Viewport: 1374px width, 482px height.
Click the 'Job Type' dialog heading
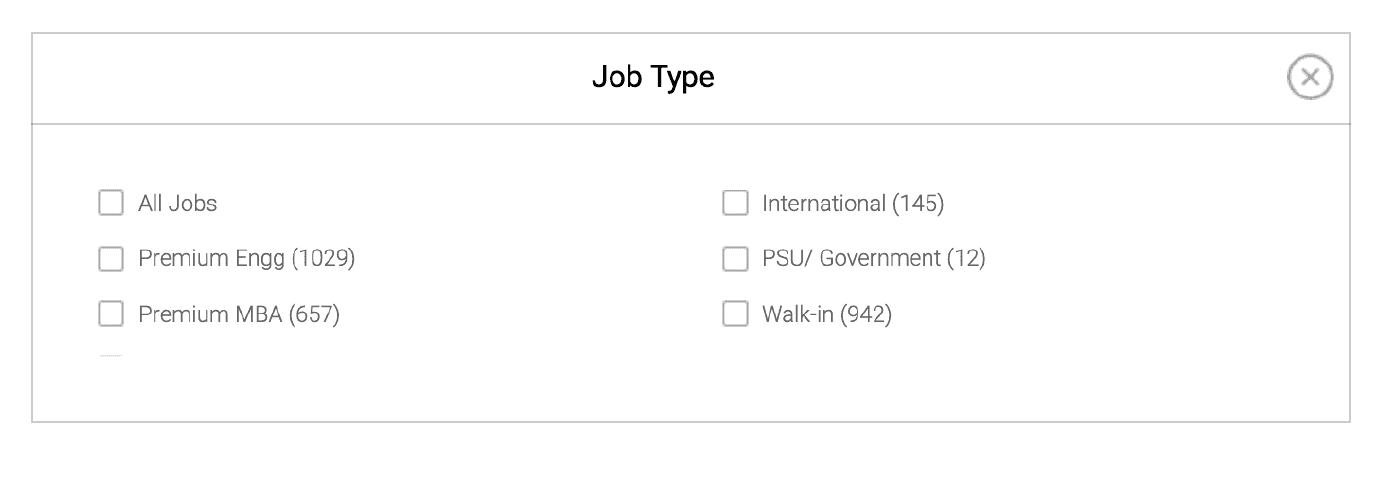[653, 77]
